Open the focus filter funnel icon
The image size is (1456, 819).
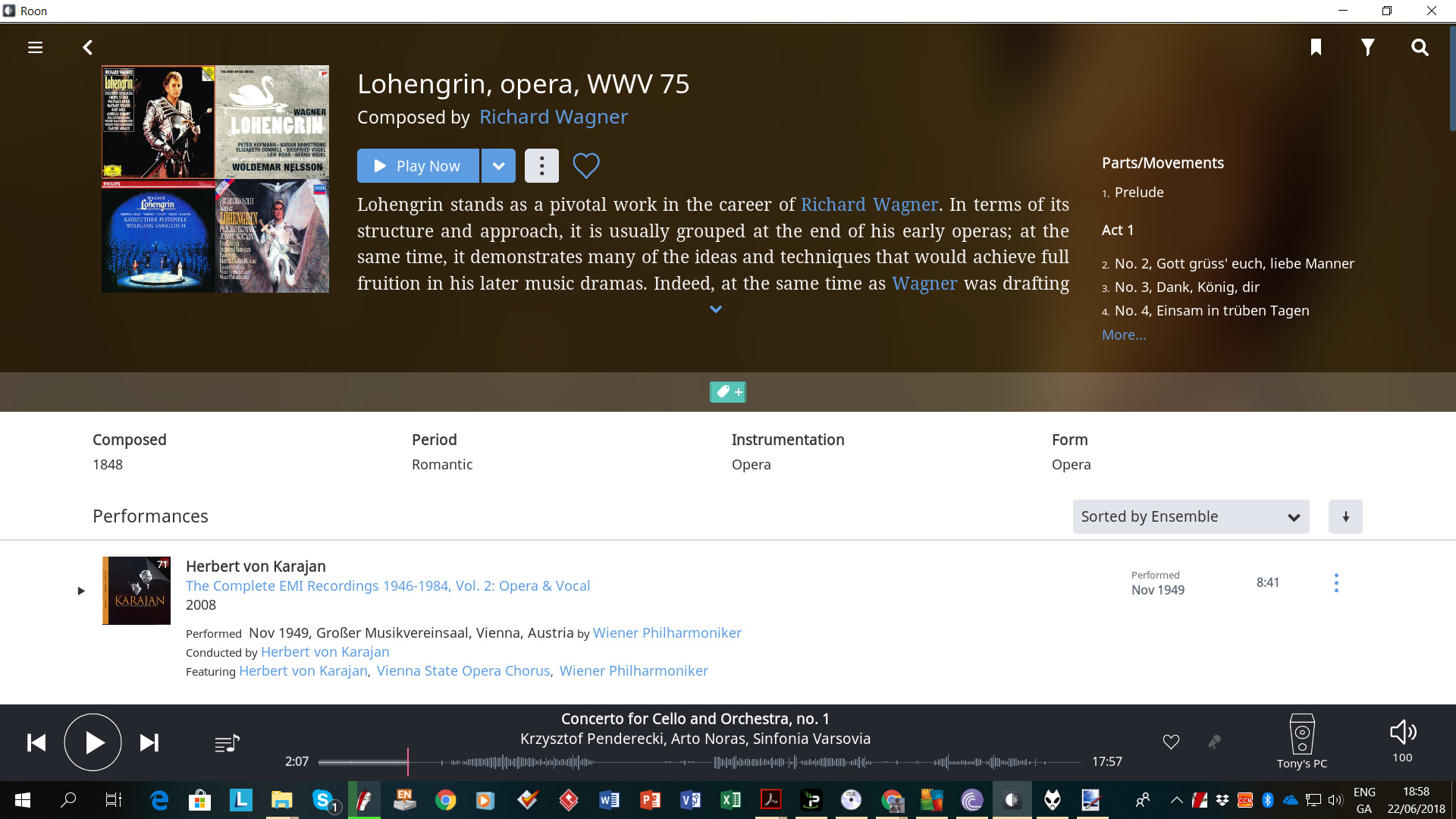(x=1367, y=47)
